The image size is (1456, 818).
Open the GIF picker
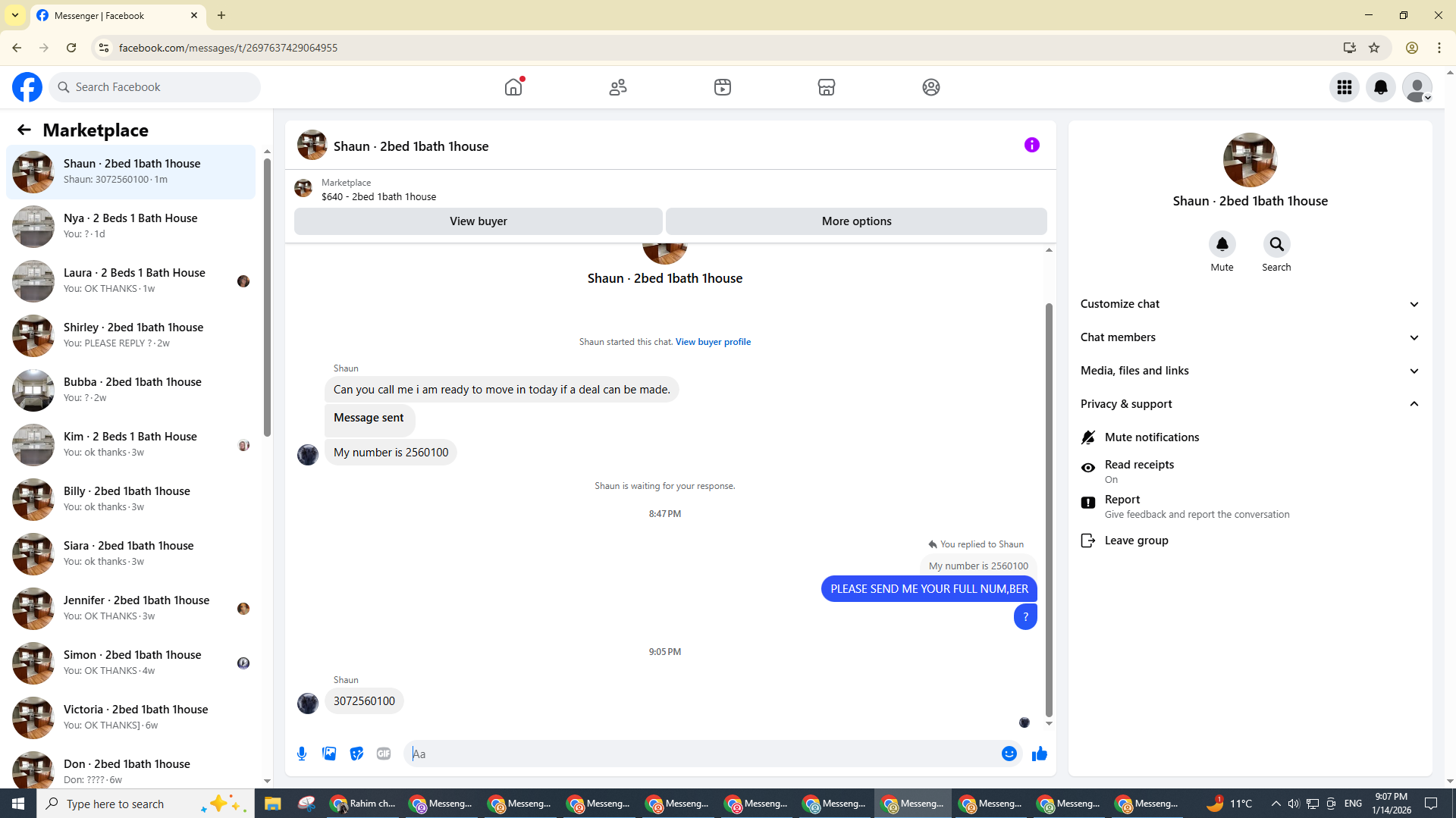[x=384, y=754]
